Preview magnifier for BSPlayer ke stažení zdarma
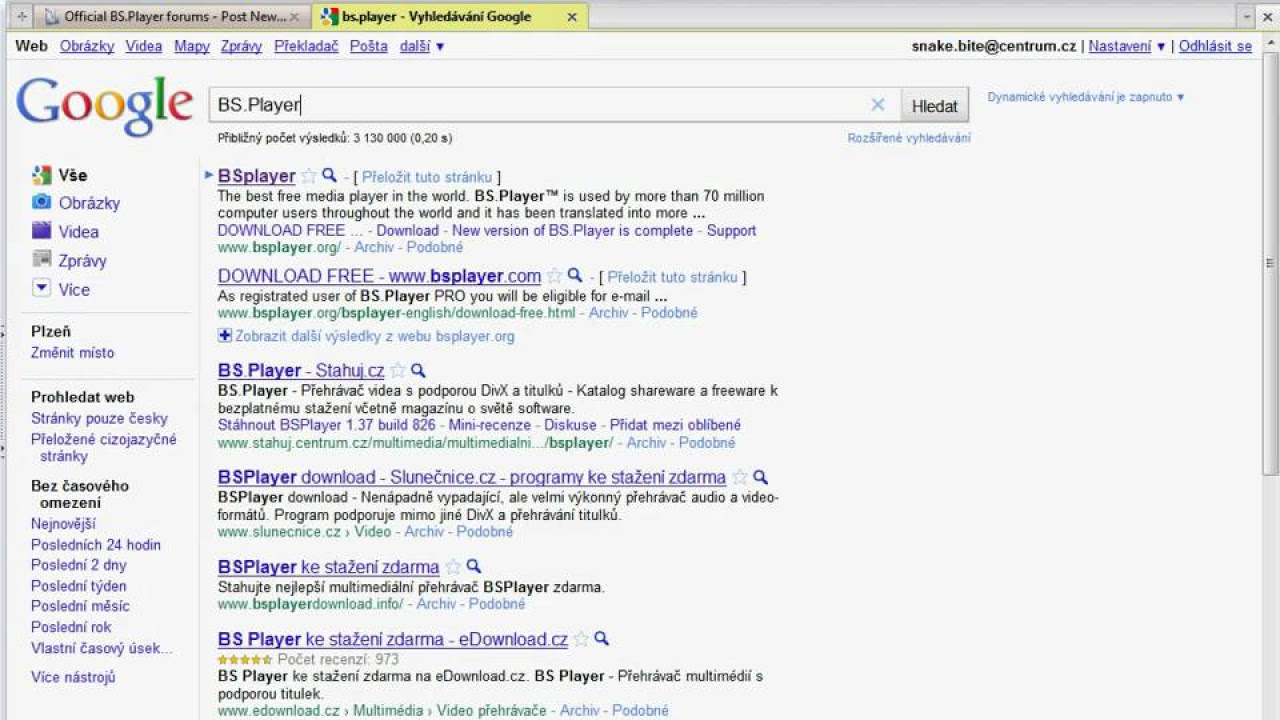Image resolution: width=1280 pixels, height=720 pixels. [x=473, y=567]
